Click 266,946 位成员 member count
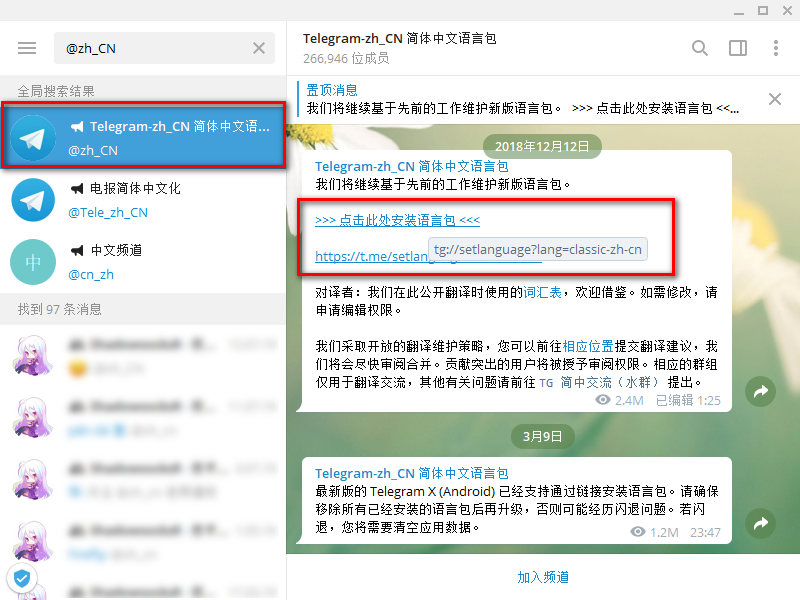The height and width of the screenshot is (600, 800). (346, 59)
